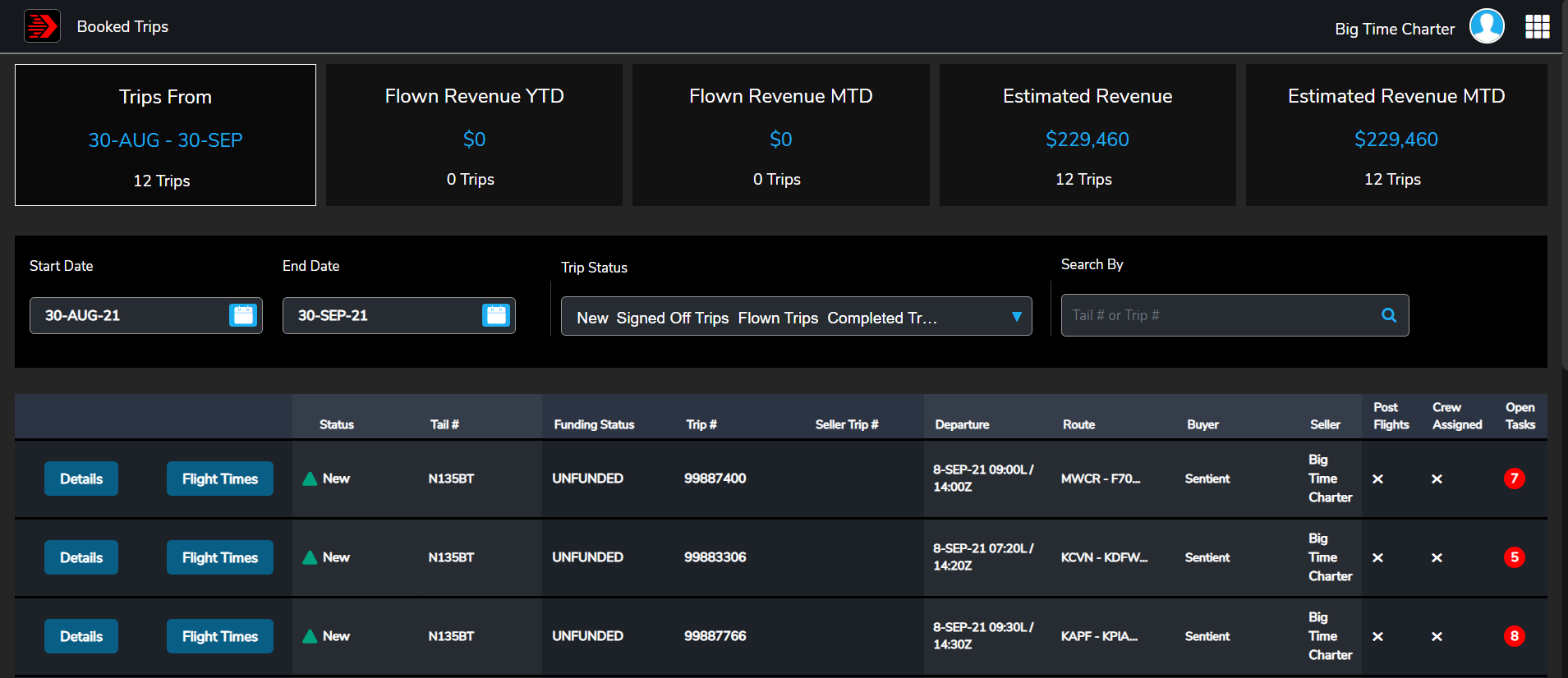Select the Estimated Revenue MTD card
Image resolution: width=1568 pixels, height=678 pixels.
(x=1396, y=135)
